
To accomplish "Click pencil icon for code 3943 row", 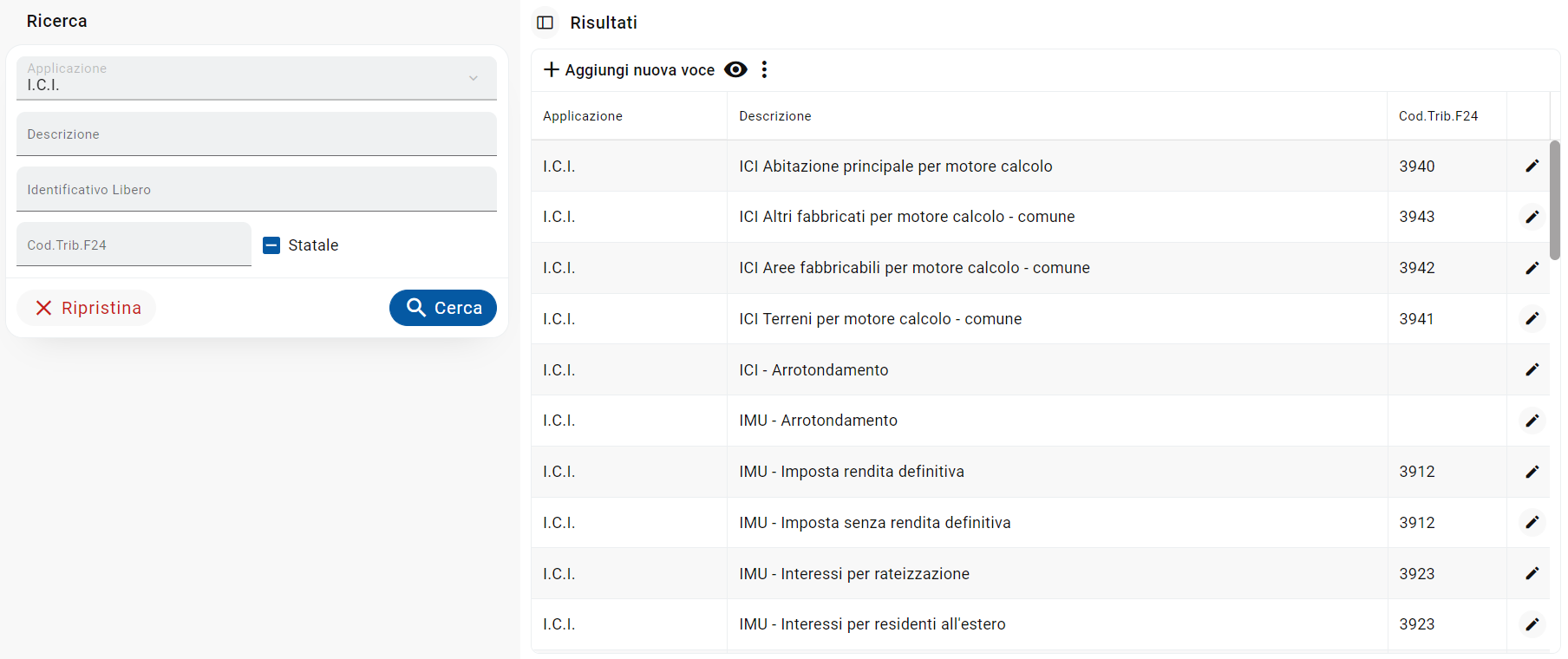I will point(1532,217).
